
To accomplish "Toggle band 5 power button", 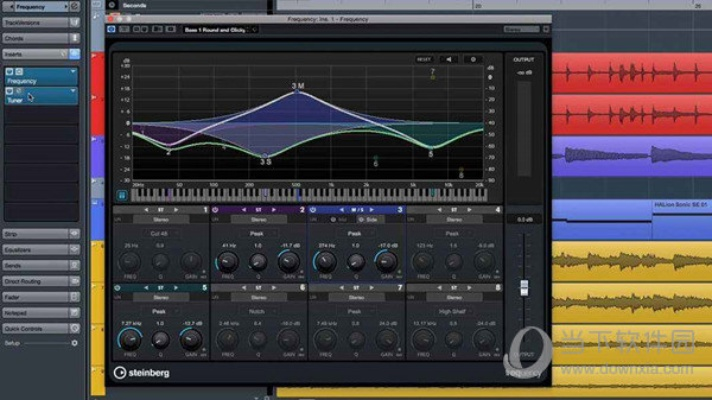I will coord(117,288).
